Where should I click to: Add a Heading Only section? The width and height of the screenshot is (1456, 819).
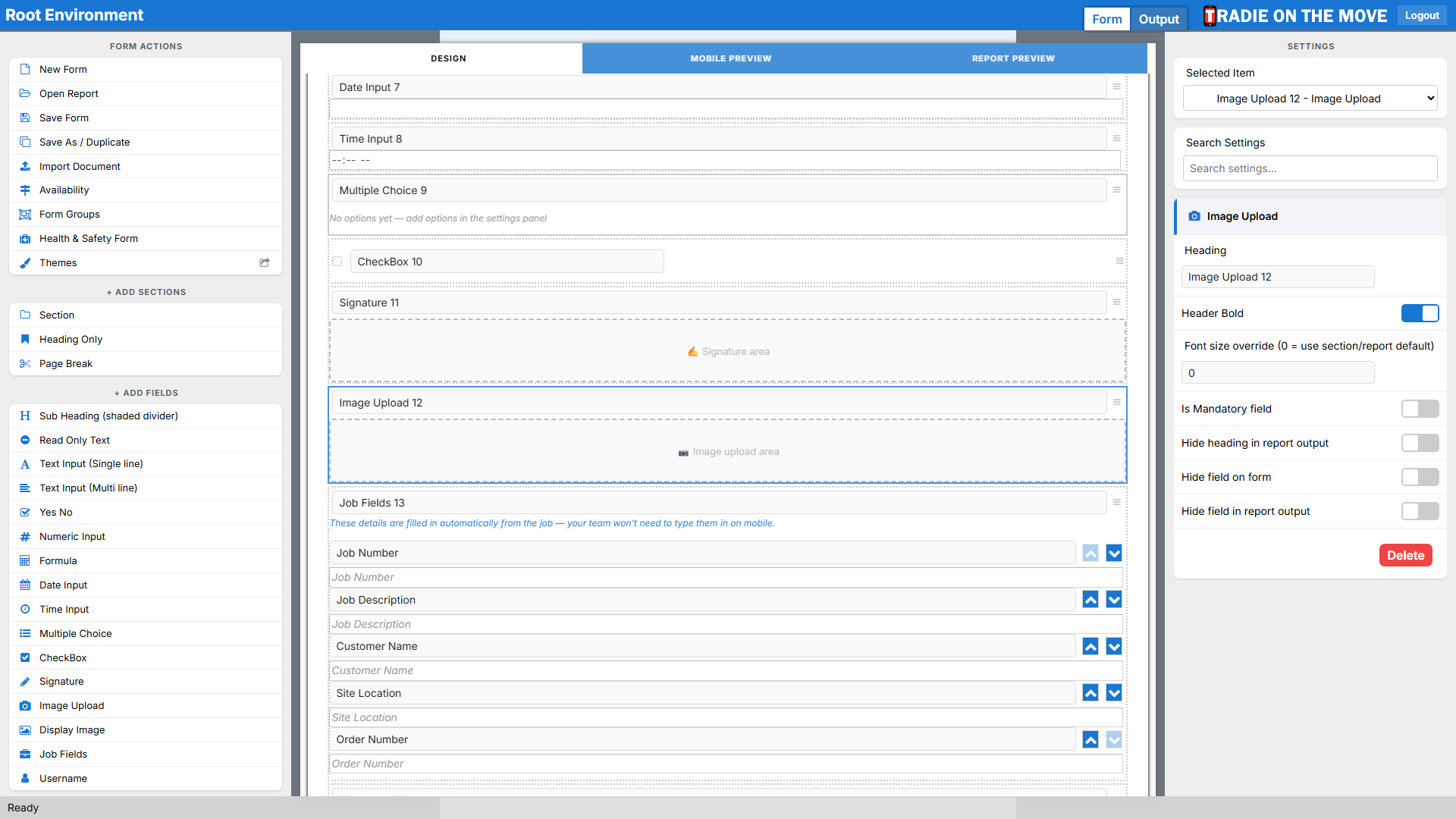[x=146, y=340]
